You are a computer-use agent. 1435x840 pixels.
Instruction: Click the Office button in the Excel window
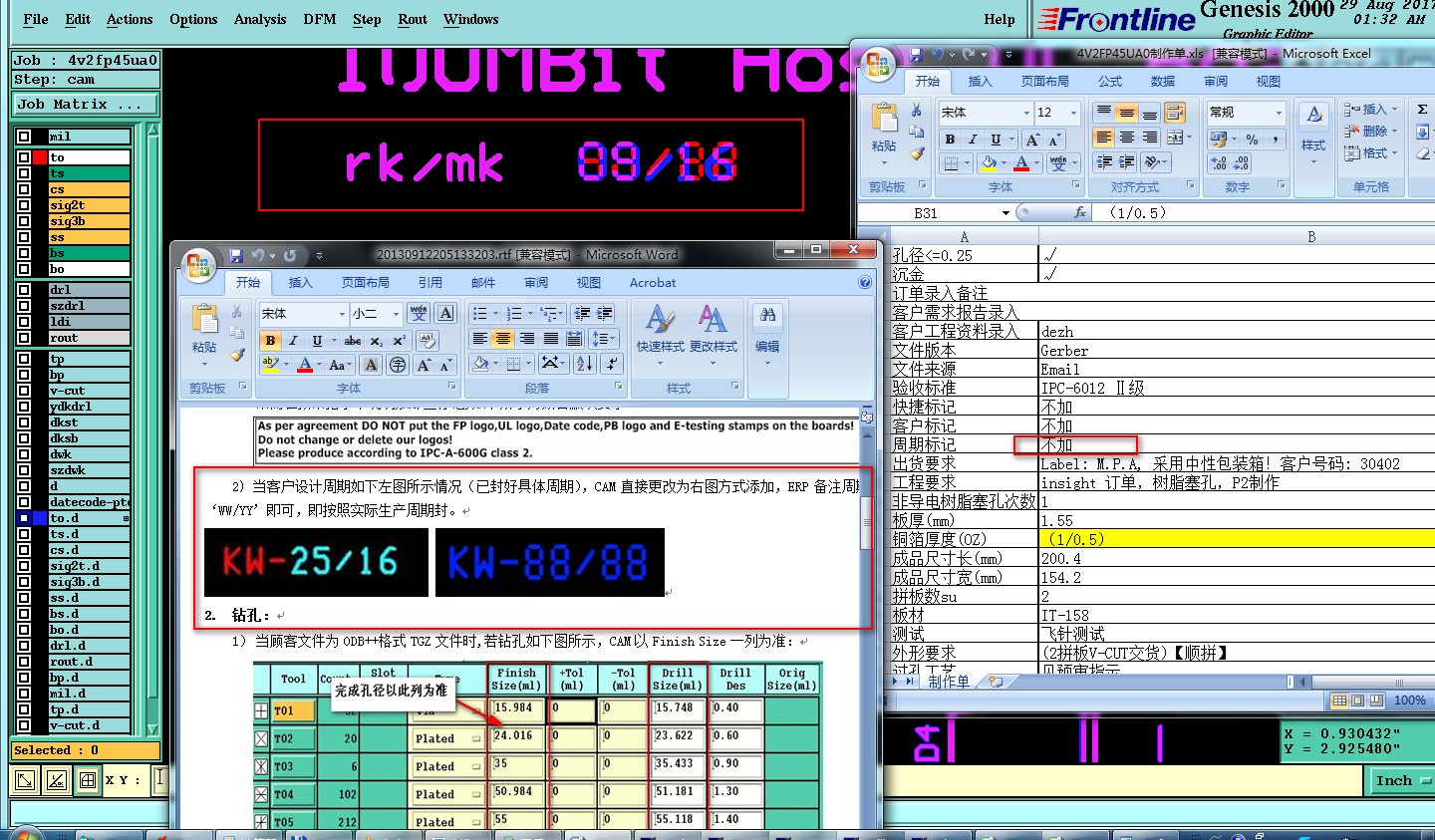tap(878, 65)
